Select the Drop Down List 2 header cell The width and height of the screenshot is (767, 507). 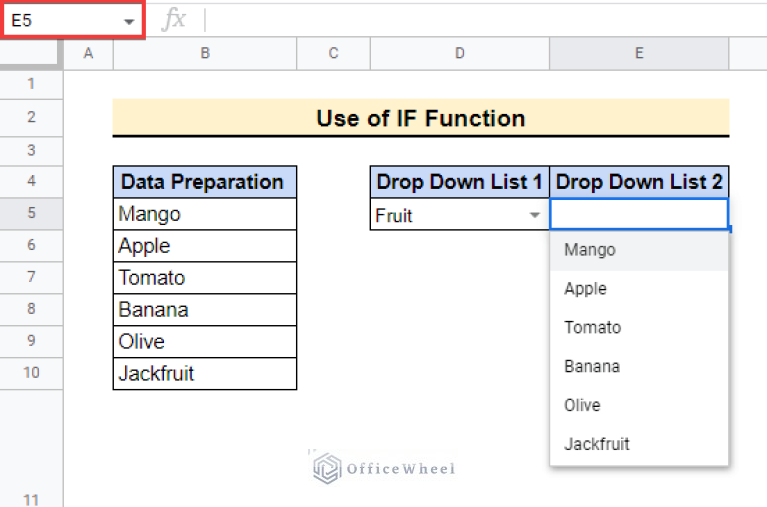[x=639, y=182]
